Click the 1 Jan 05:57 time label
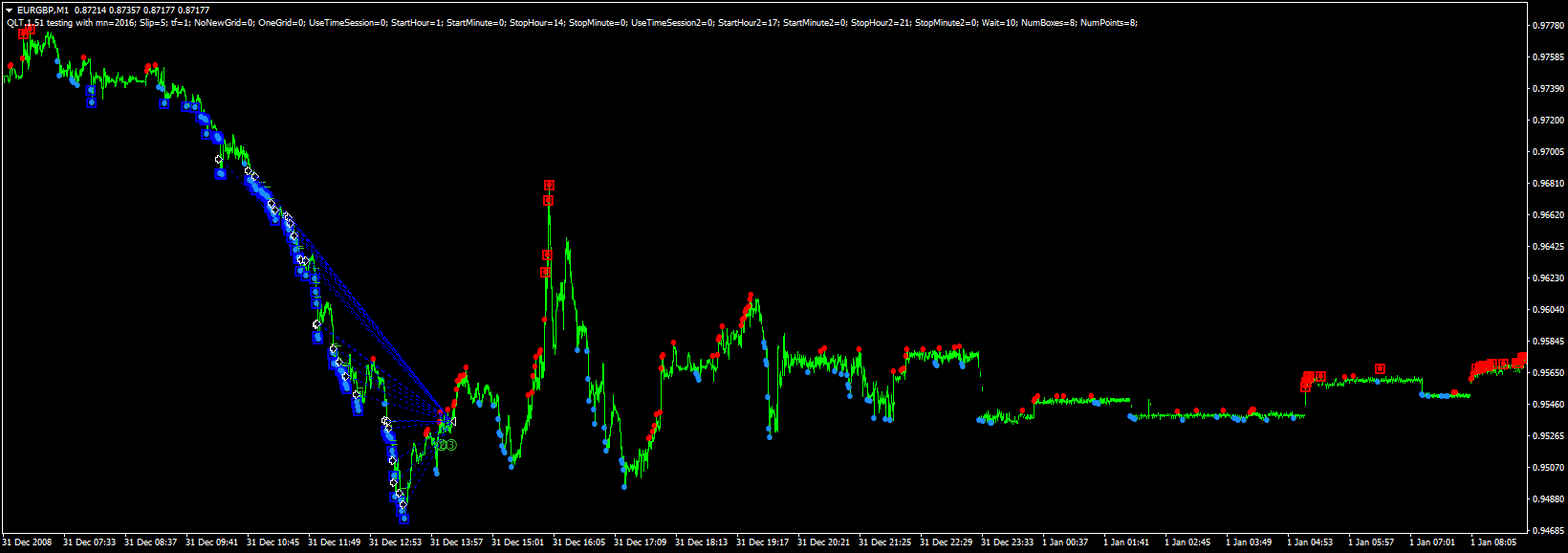Image resolution: width=1568 pixels, height=553 pixels. (1371, 542)
